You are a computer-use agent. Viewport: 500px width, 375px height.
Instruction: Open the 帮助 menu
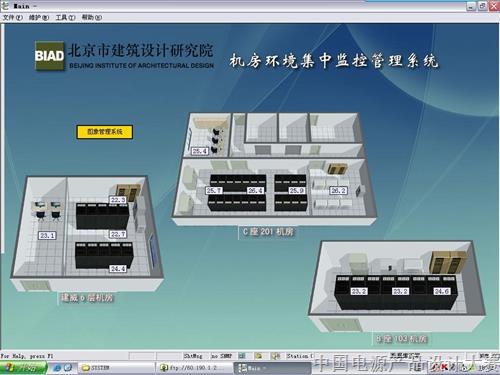pyautogui.click(x=92, y=17)
